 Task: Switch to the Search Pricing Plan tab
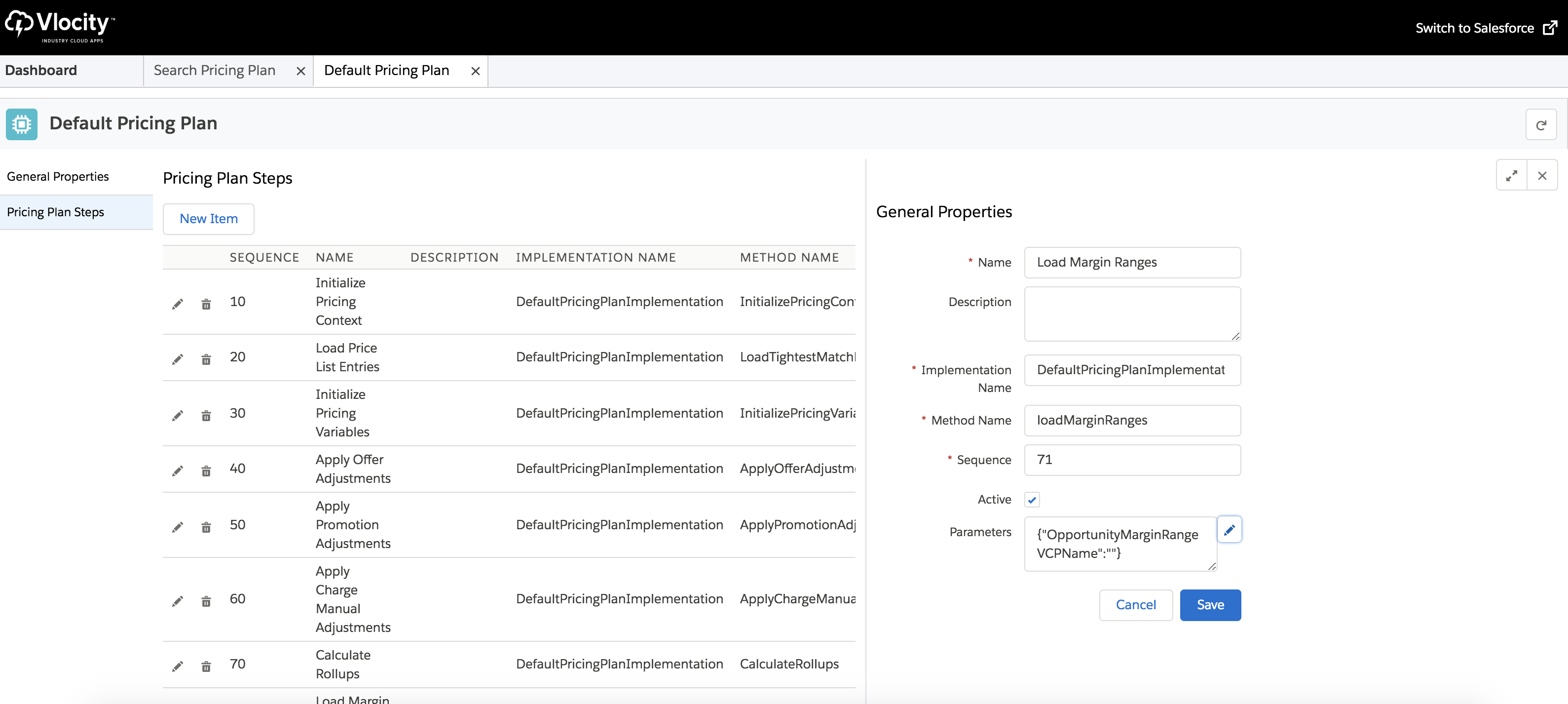[x=214, y=71]
